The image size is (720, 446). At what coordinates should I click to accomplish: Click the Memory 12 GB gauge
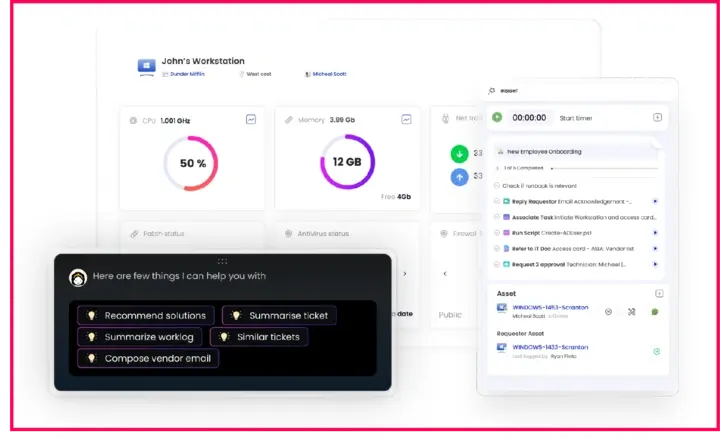[x=347, y=162]
